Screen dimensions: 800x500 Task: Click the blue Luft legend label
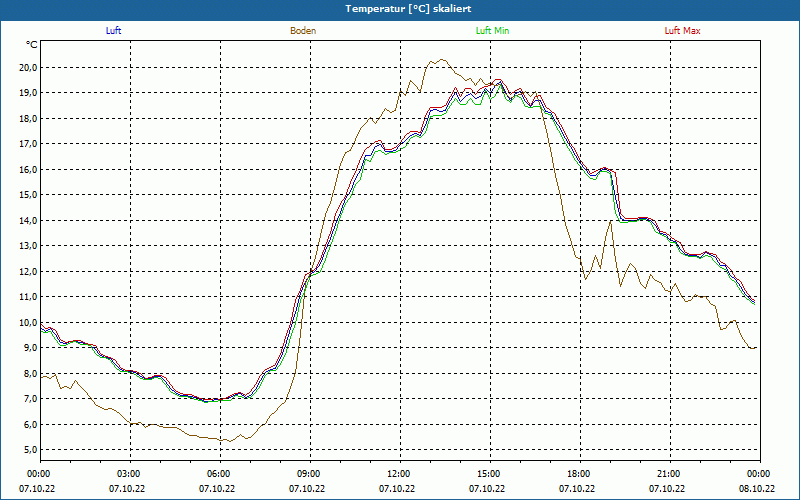click(x=113, y=31)
